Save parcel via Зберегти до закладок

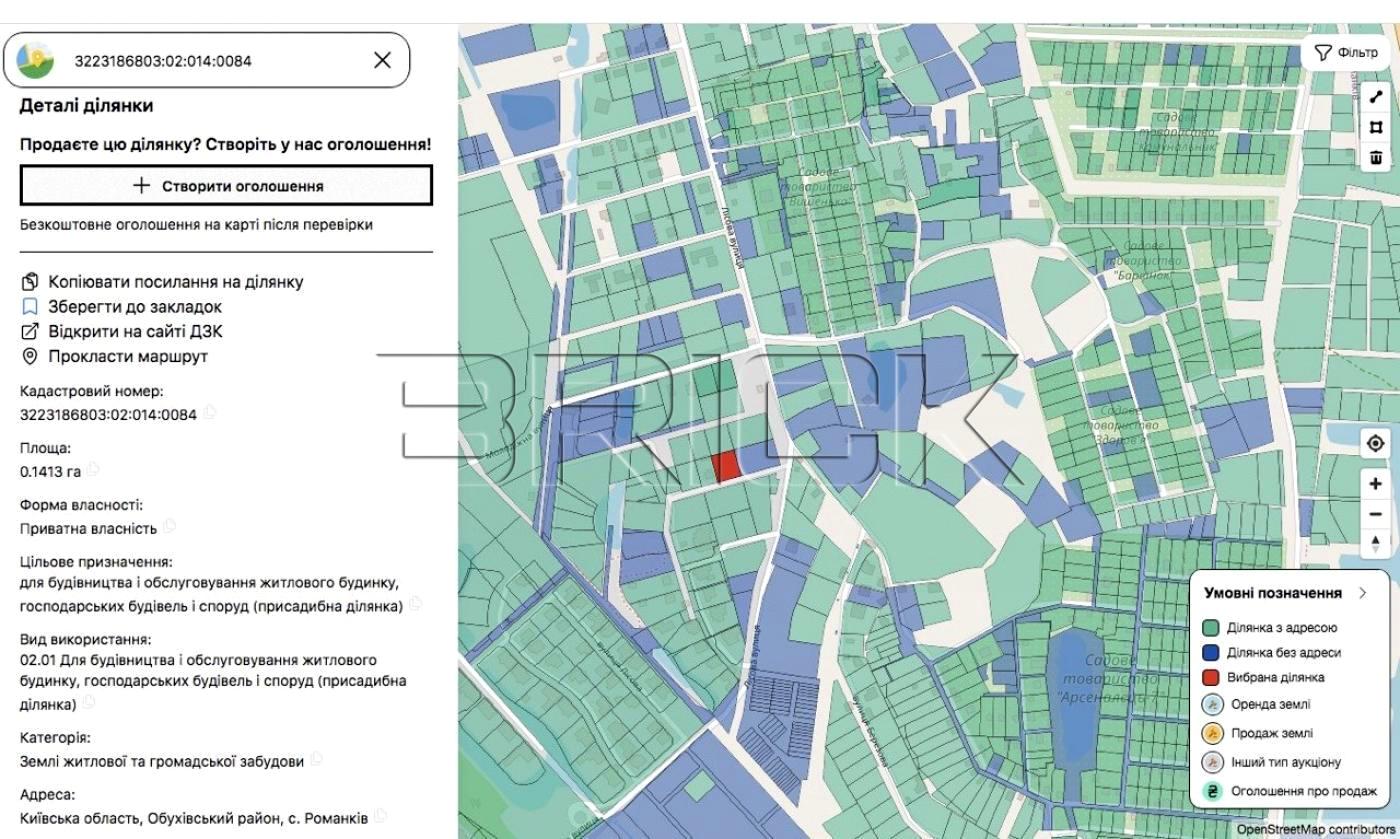coord(134,307)
